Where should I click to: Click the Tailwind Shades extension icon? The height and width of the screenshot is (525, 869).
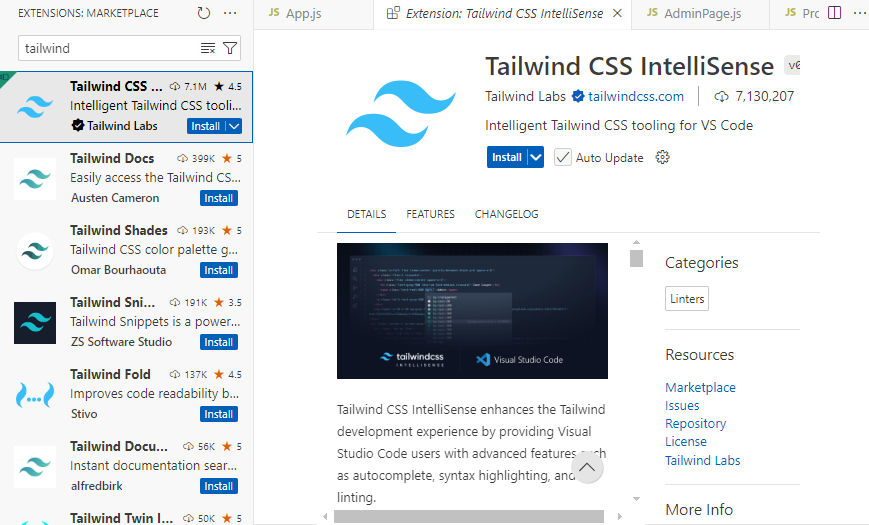point(35,251)
